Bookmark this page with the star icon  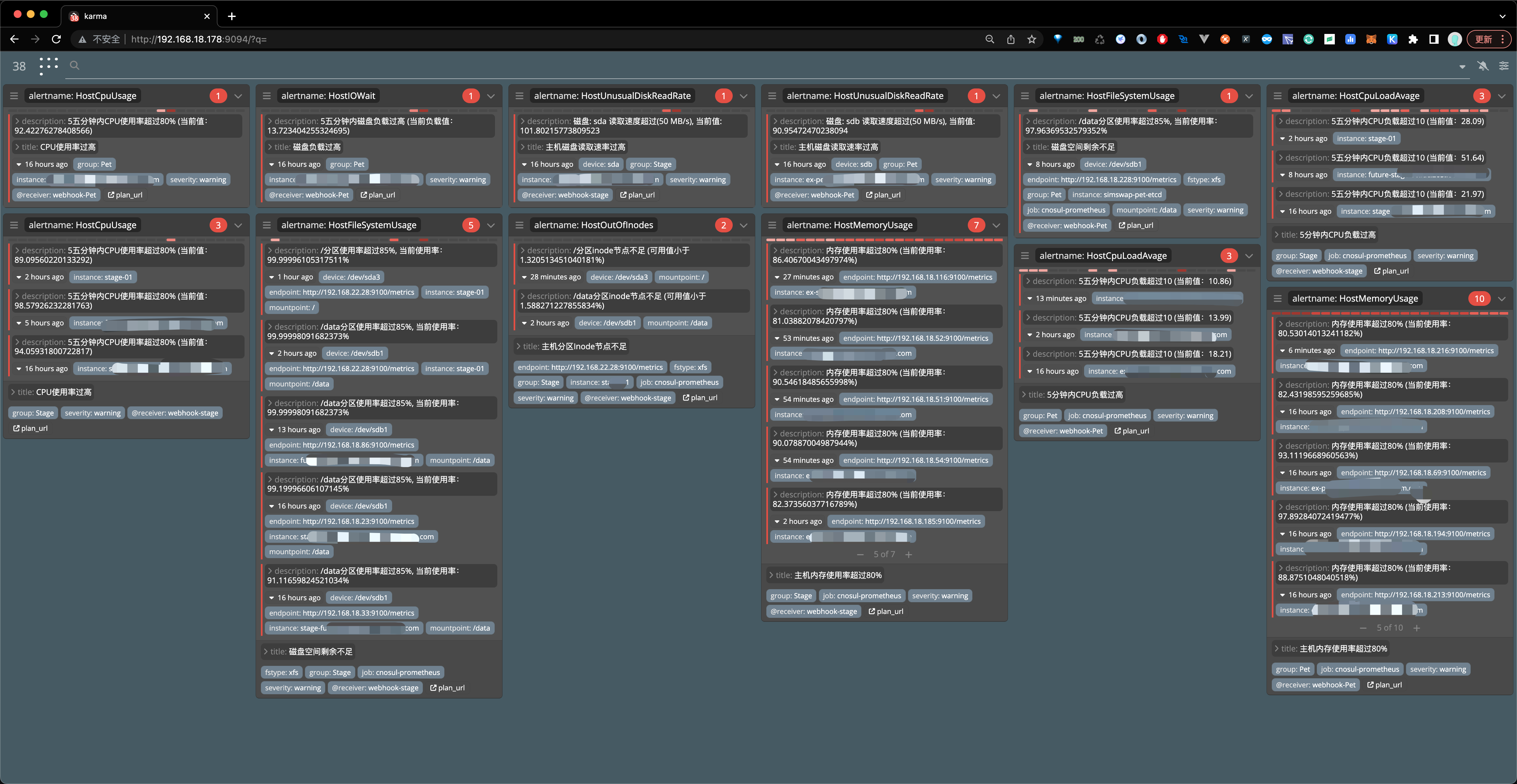click(x=1031, y=39)
